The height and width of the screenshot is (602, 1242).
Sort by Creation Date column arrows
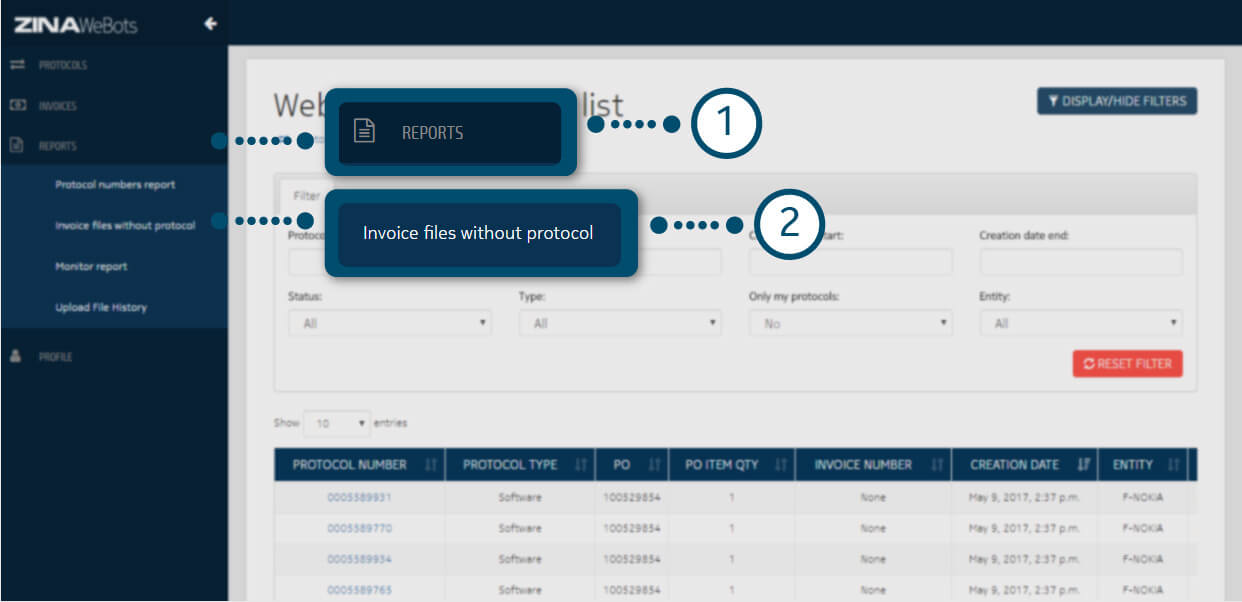1084,465
